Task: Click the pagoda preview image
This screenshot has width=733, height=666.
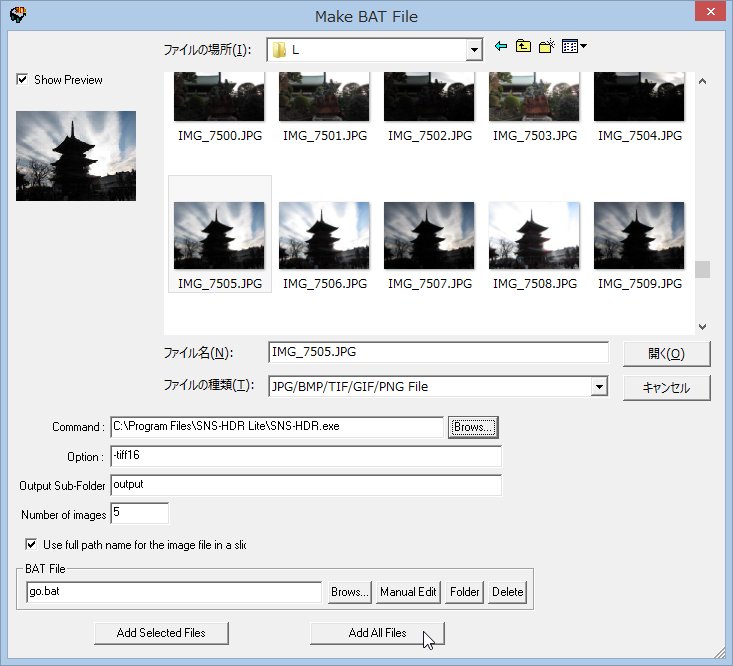Action: coord(76,156)
